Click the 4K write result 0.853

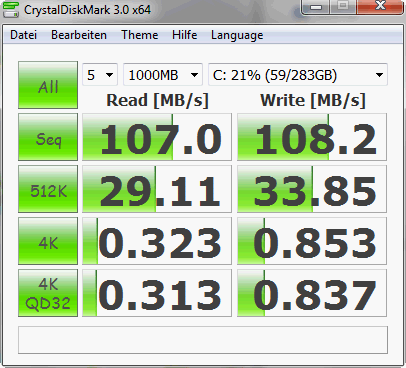tap(312, 241)
